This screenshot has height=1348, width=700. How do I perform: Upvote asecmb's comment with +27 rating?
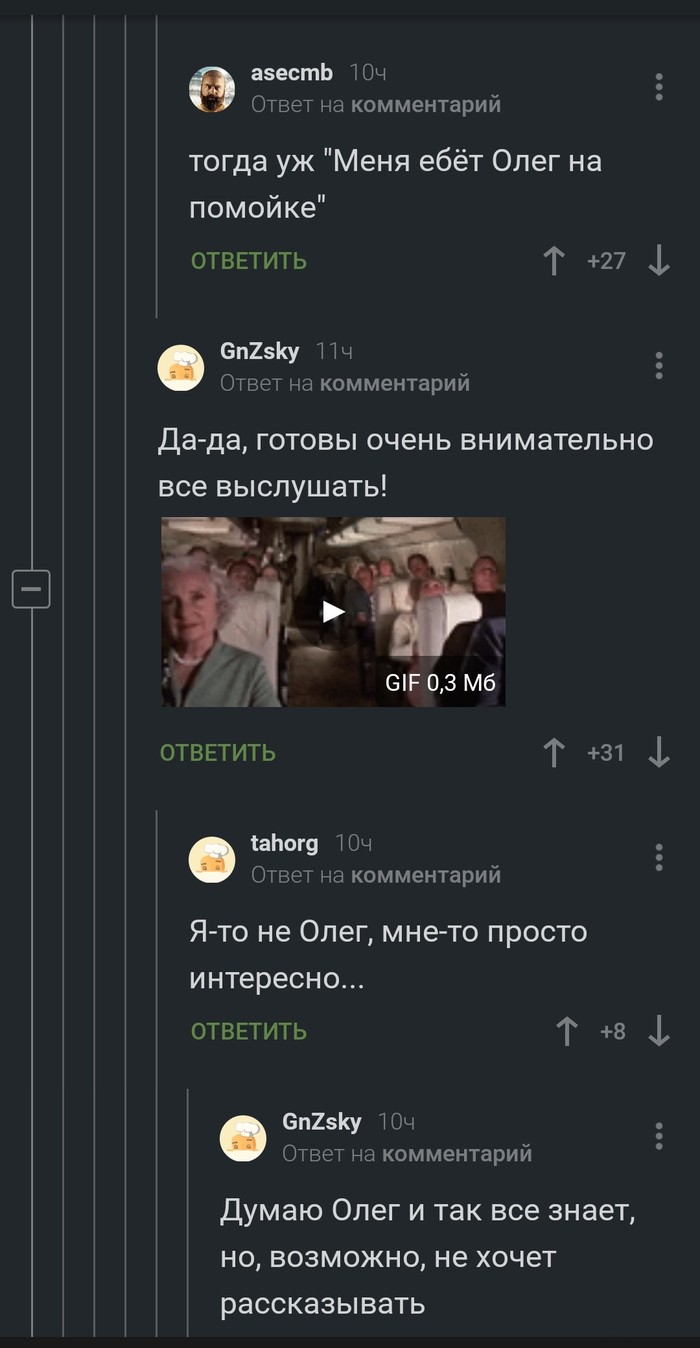click(x=553, y=261)
